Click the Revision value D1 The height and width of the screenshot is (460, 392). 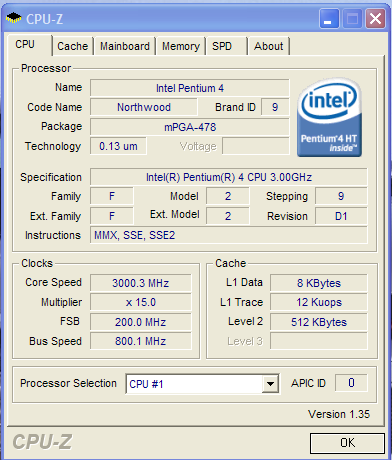click(x=341, y=216)
